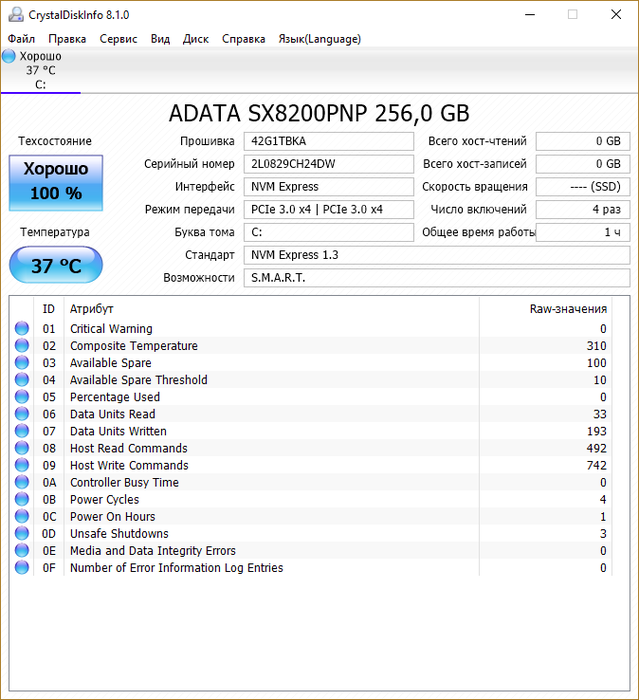Click status icon for Media and Data Integrity Errors
639x700 pixels.
[22, 550]
